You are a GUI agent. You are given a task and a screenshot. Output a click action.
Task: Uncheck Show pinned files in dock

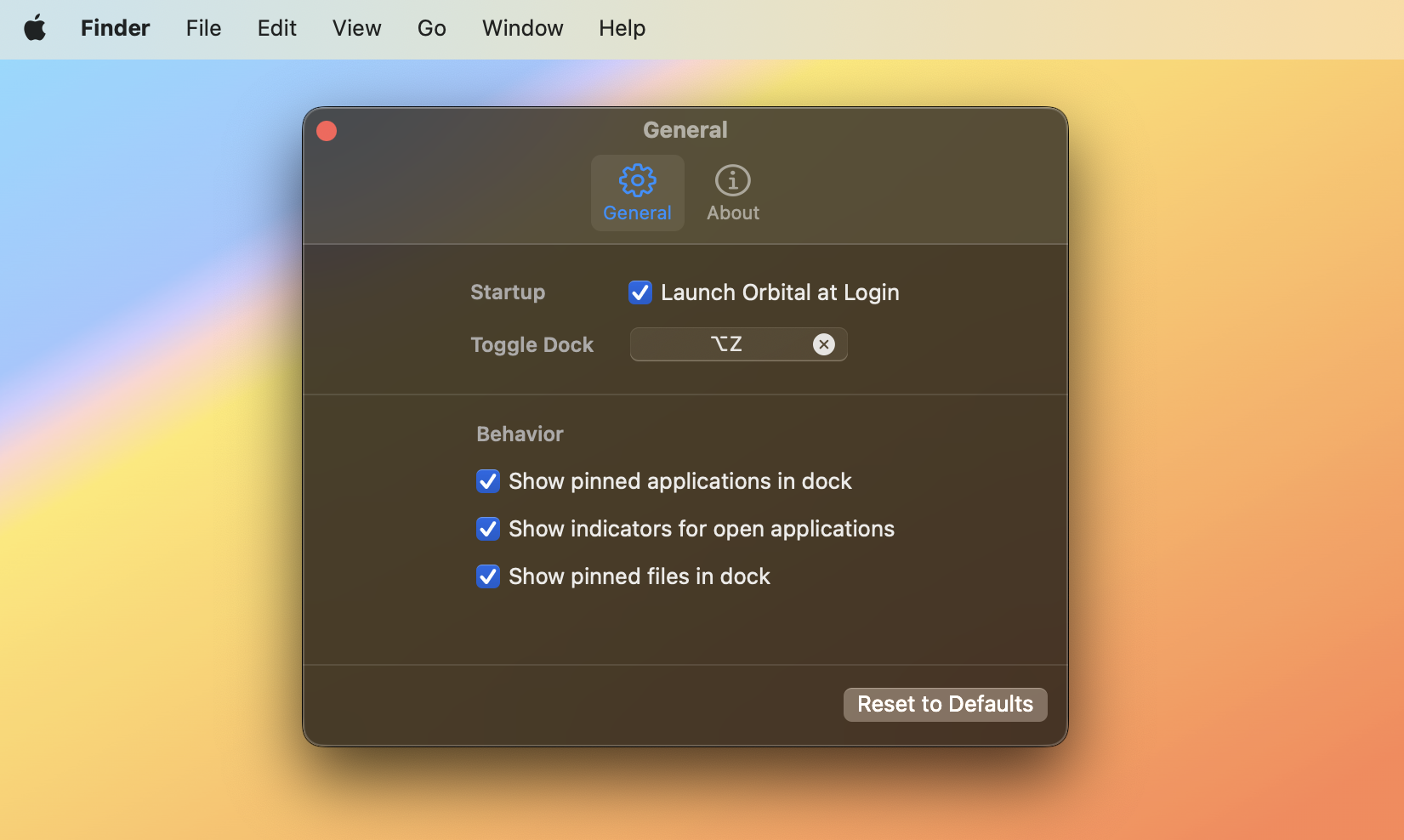click(x=488, y=576)
